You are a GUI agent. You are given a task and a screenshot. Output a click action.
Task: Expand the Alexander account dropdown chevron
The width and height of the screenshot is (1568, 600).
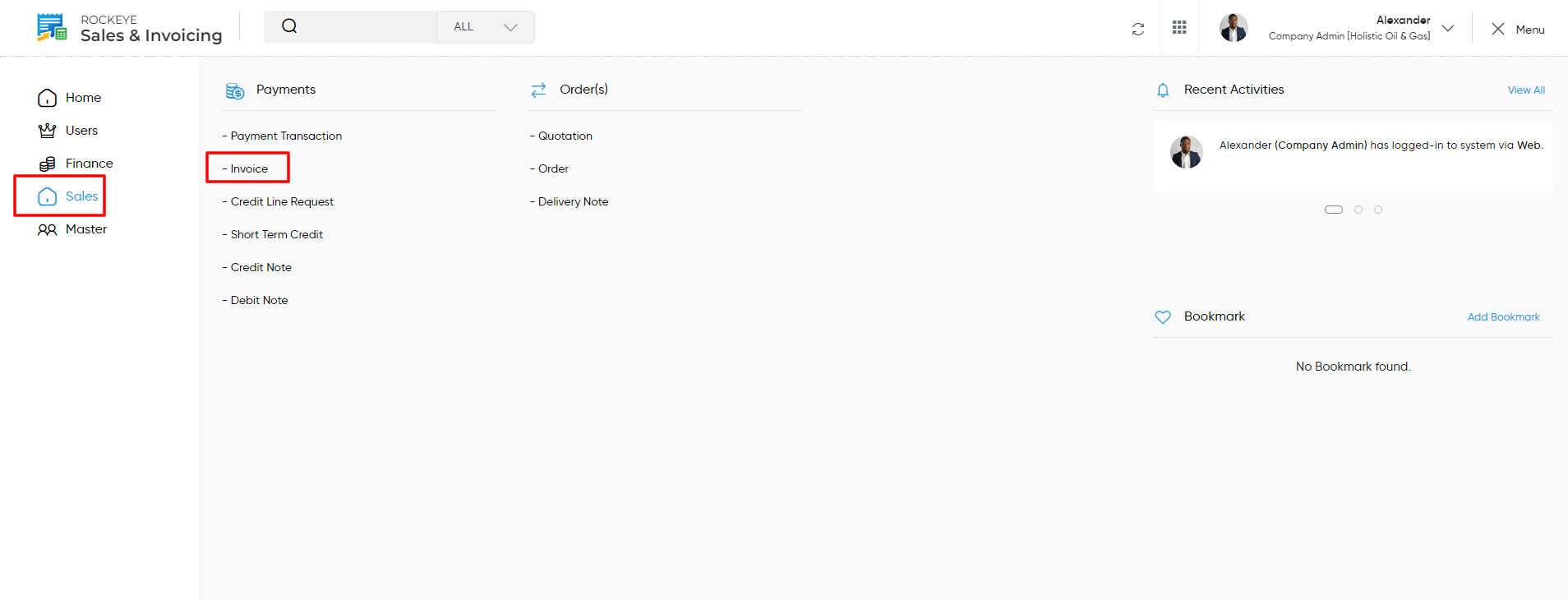pos(1448,28)
